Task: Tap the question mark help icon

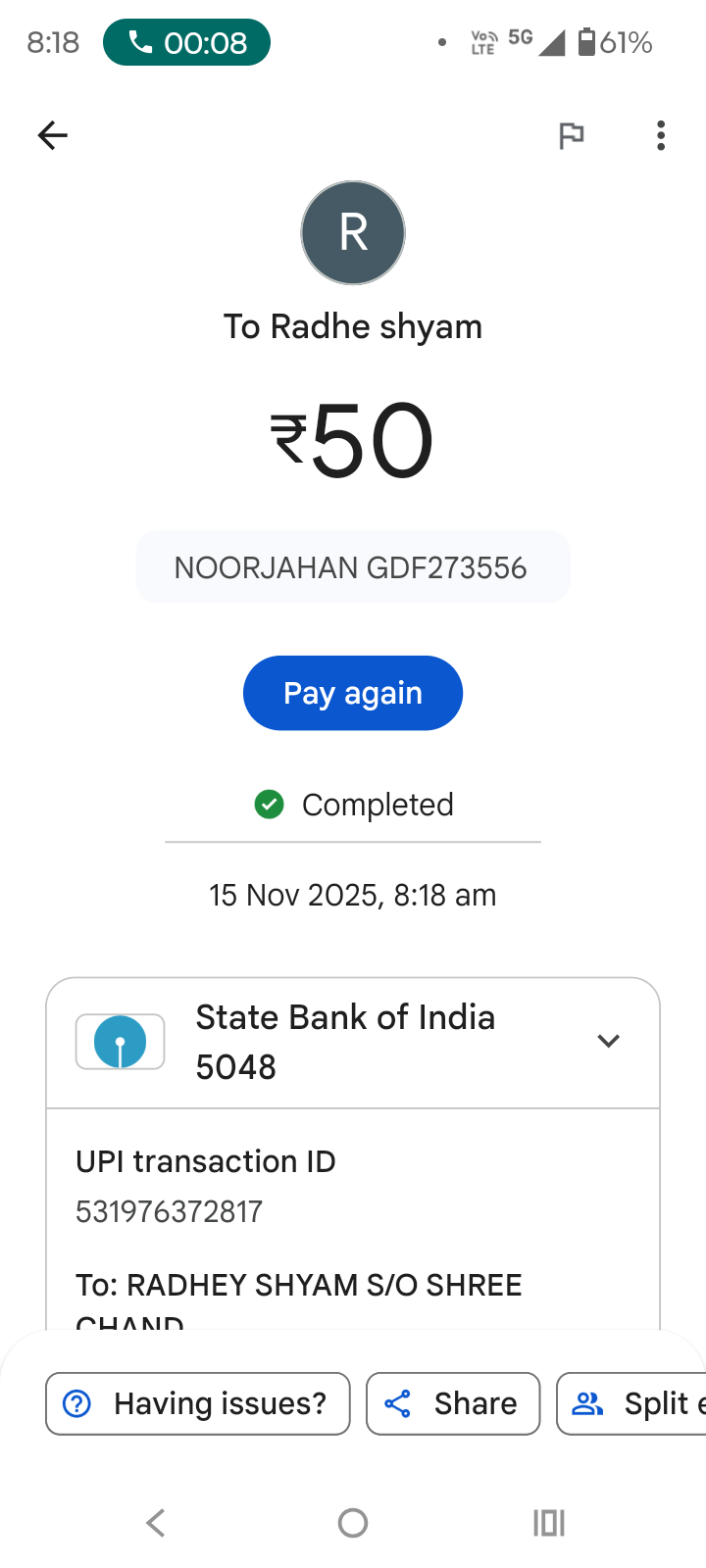Action: [76, 1403]
